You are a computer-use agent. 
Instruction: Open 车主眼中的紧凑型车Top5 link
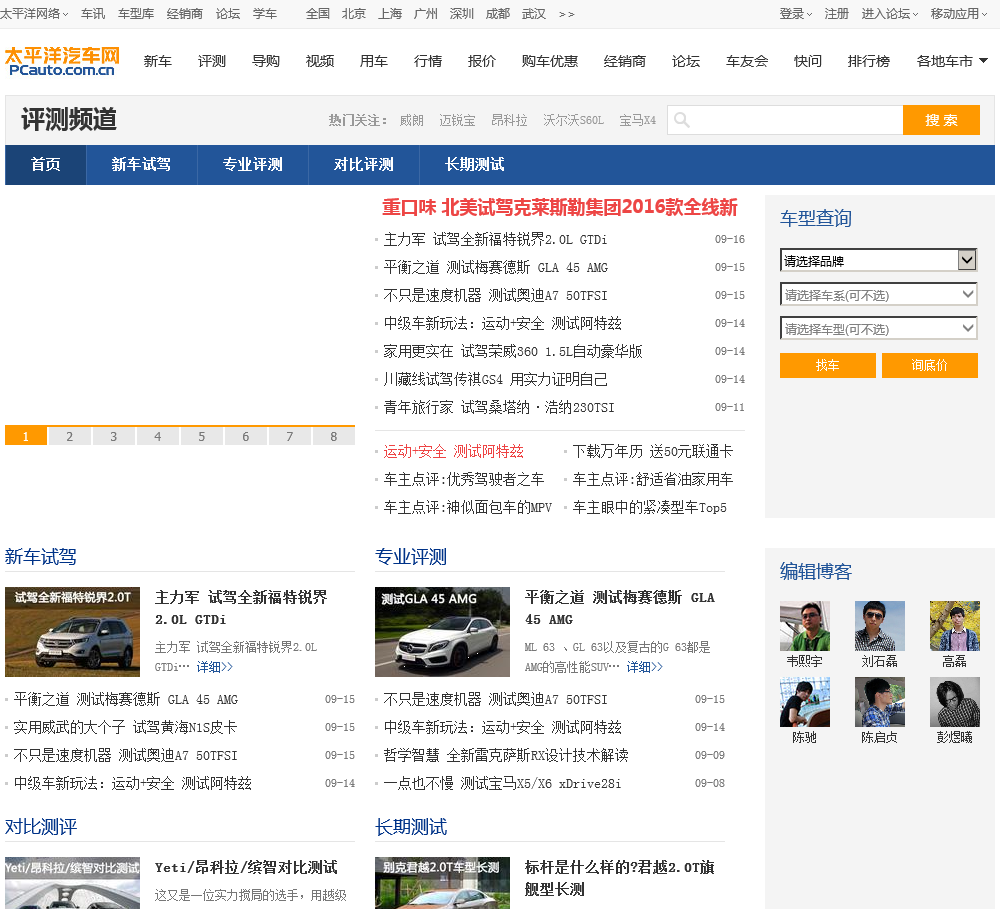point(649,508)
